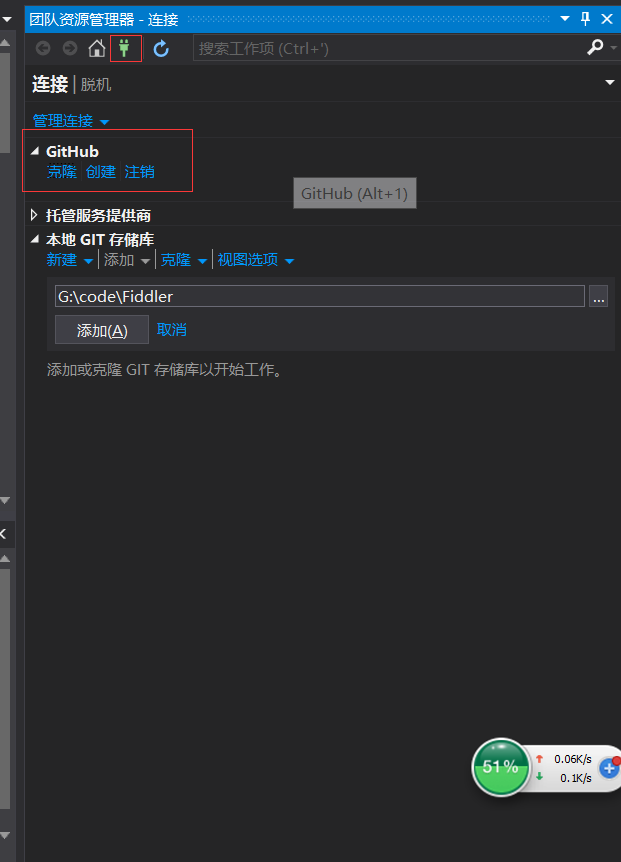Image resolution: width=621 pixels, height=862 pixels.
Task: Open the 视图选项 dropdown
Action: click(256, 259)
